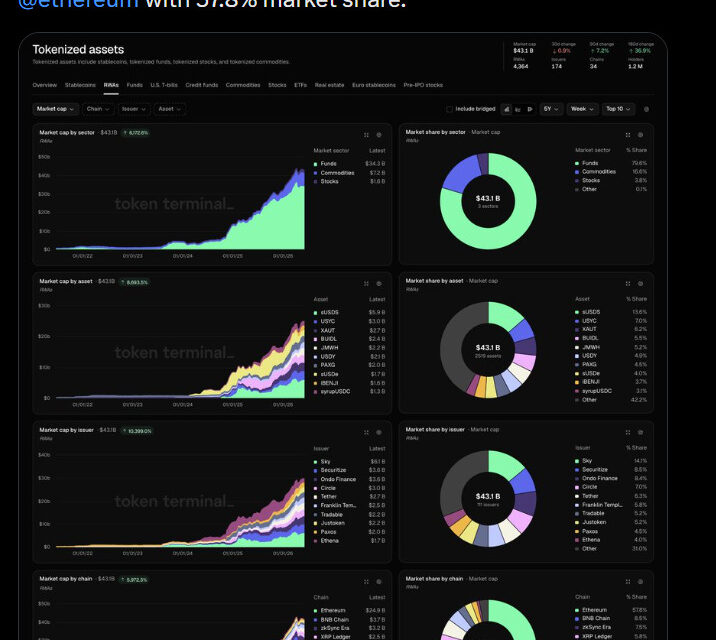Open the Top 10 dropdown
Screen dimensions: 716x640
pos(618,109)
